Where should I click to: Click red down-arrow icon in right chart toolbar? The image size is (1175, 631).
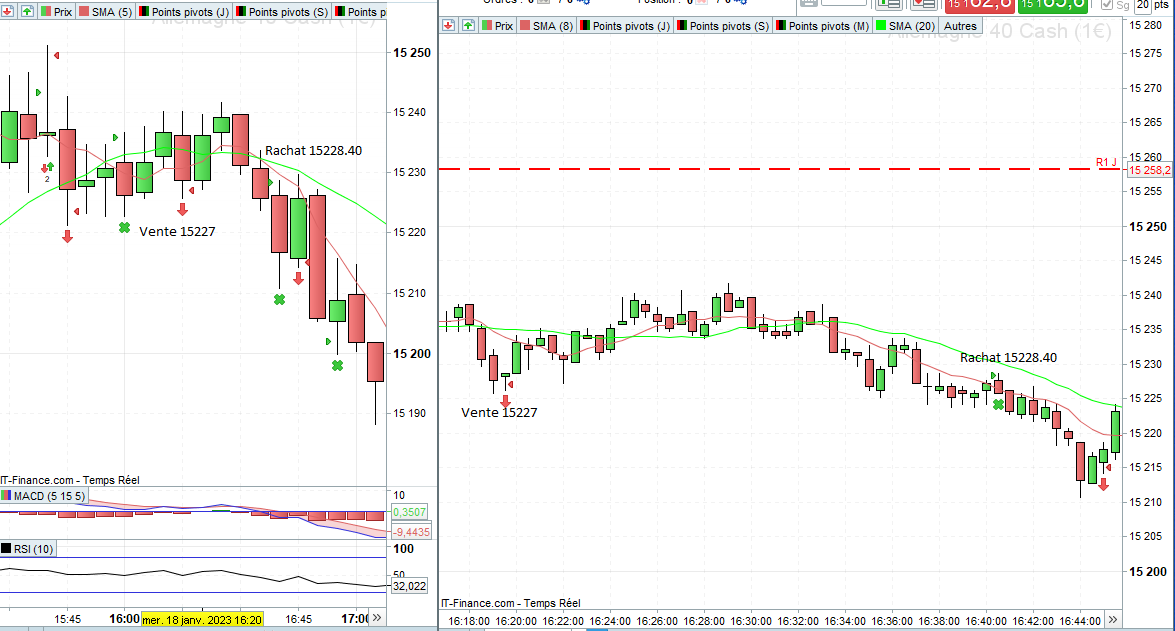point(448,25)
